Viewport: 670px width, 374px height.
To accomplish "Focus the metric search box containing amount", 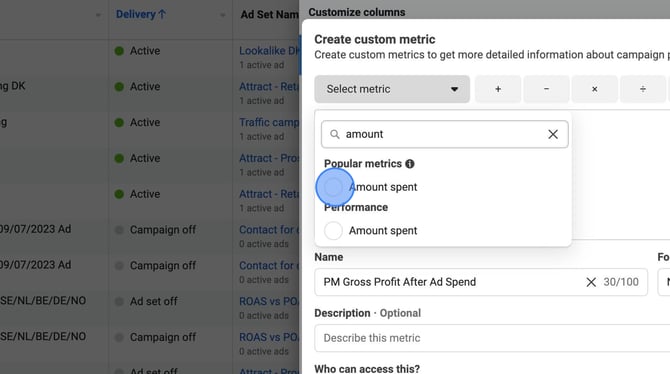I will (444, 134).
